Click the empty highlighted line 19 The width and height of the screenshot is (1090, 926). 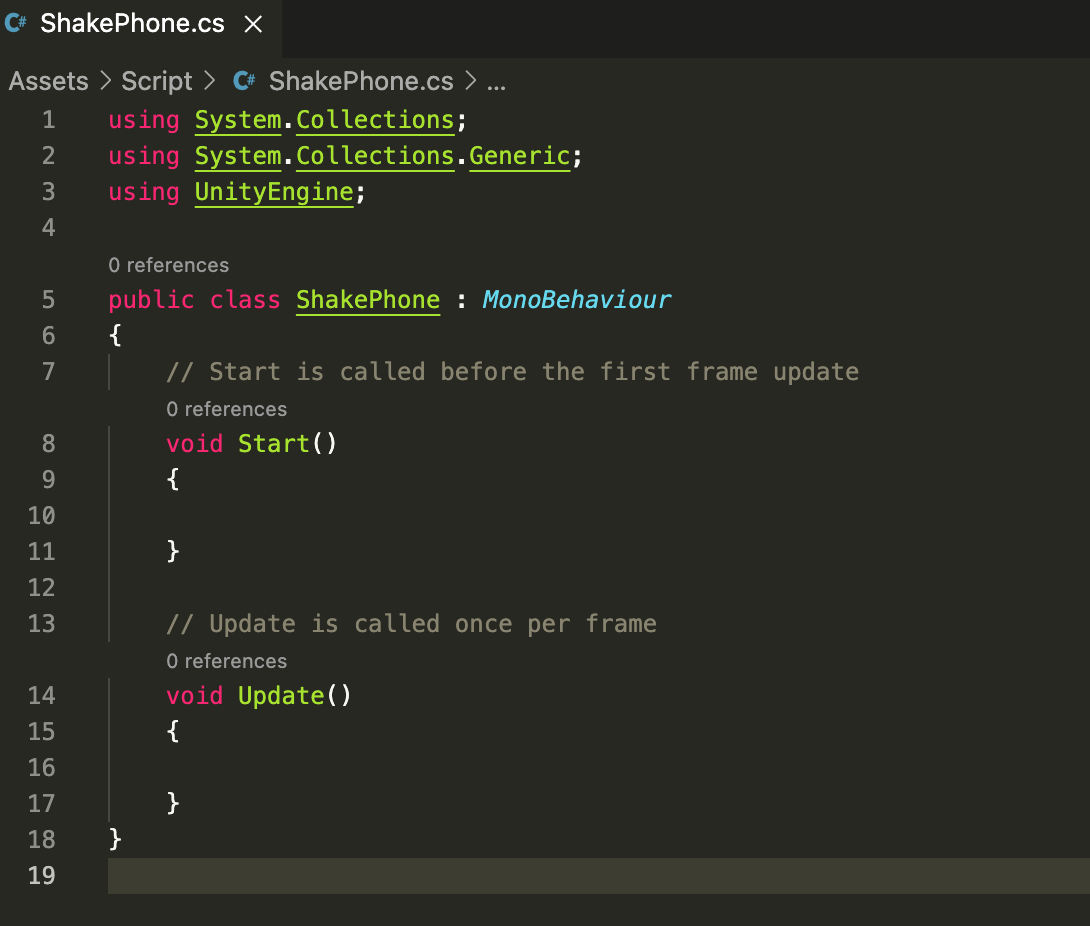click(x=598, y=875)
